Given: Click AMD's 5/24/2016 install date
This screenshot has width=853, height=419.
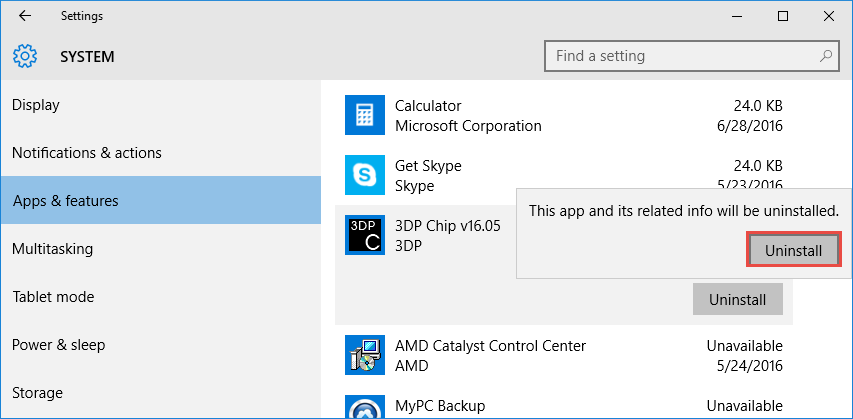Looking at the screenshot, I should coord(750,366).
